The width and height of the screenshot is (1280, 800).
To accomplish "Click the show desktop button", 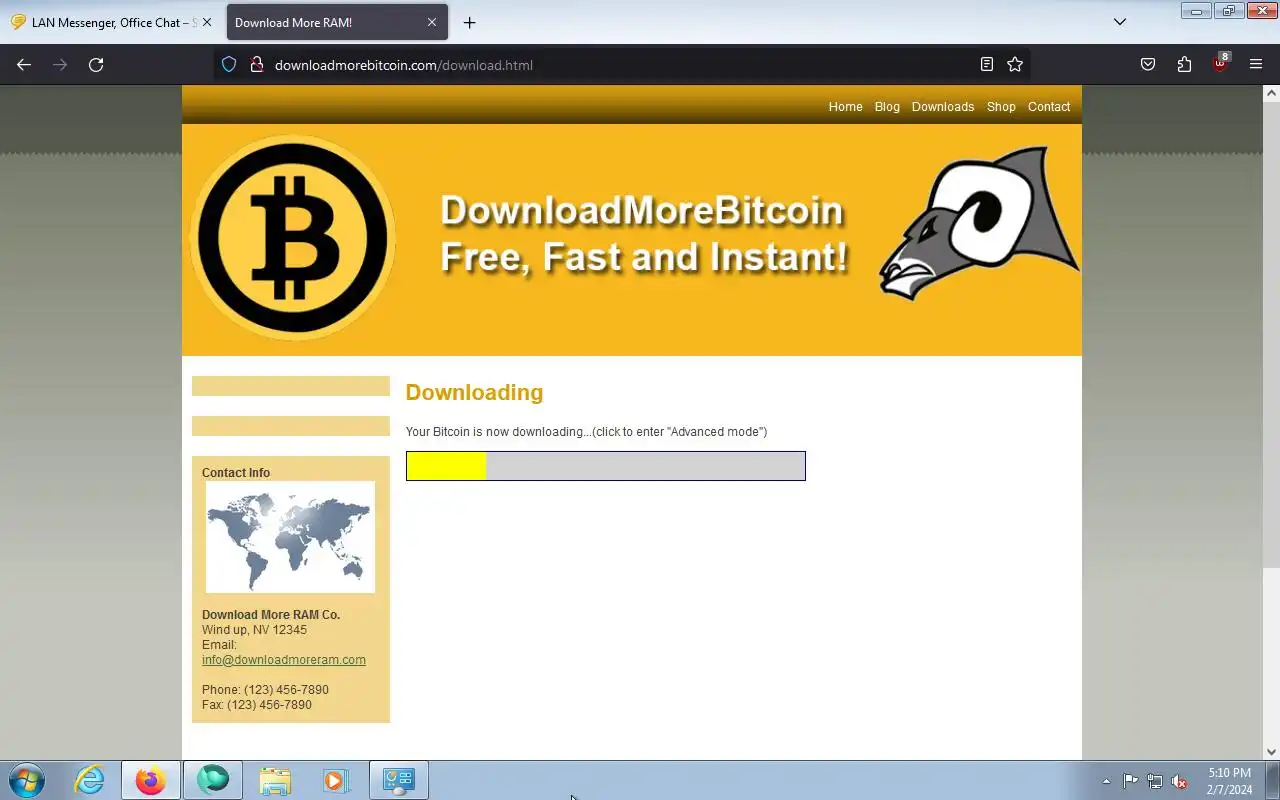I will (x=1273, y=780).
